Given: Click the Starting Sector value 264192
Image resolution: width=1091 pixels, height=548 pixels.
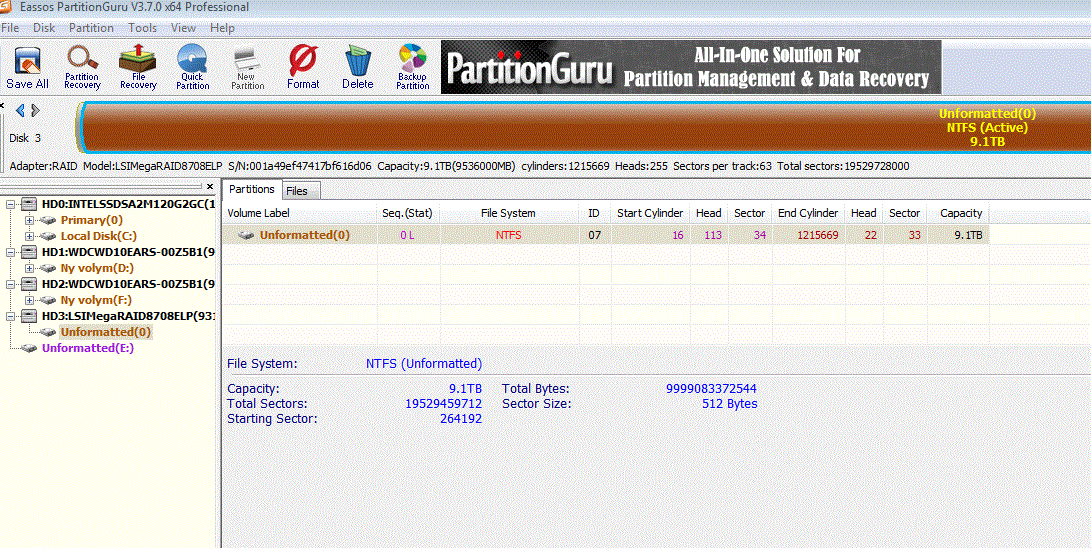Looking at the screenshot, I should [461, 419].
